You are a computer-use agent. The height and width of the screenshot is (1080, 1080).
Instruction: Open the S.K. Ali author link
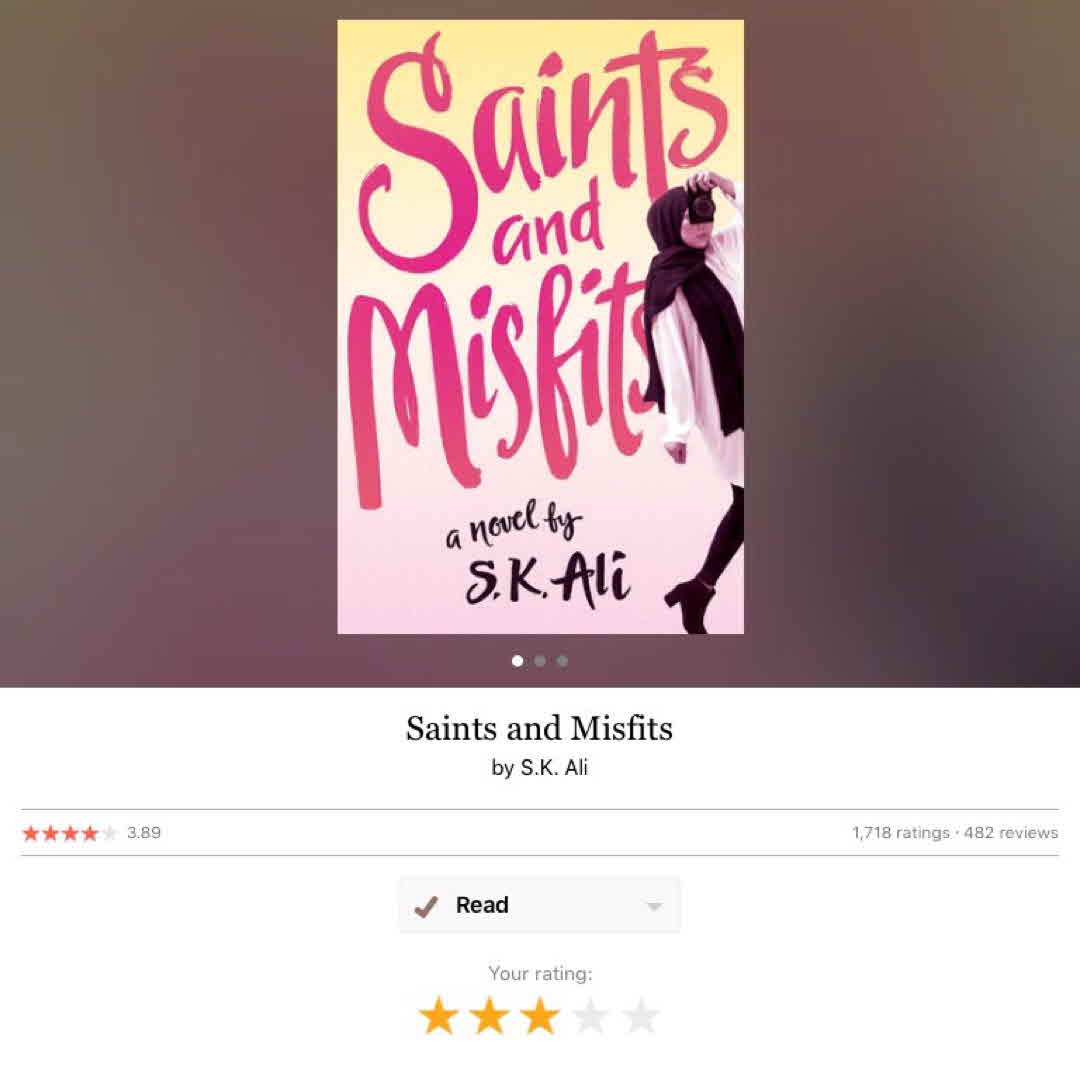(x=554, y=767)
